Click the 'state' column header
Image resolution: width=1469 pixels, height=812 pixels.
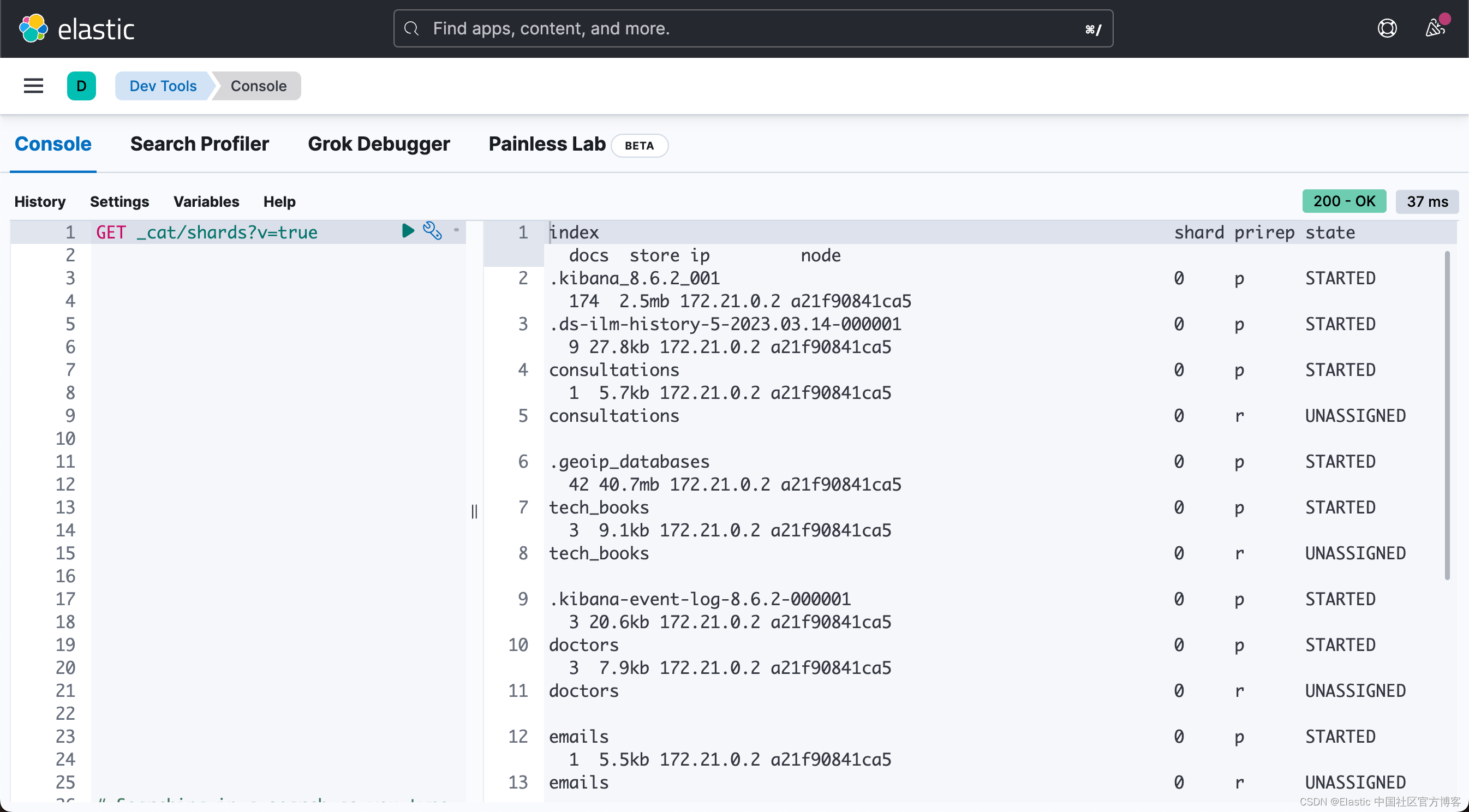[1330, 232]
